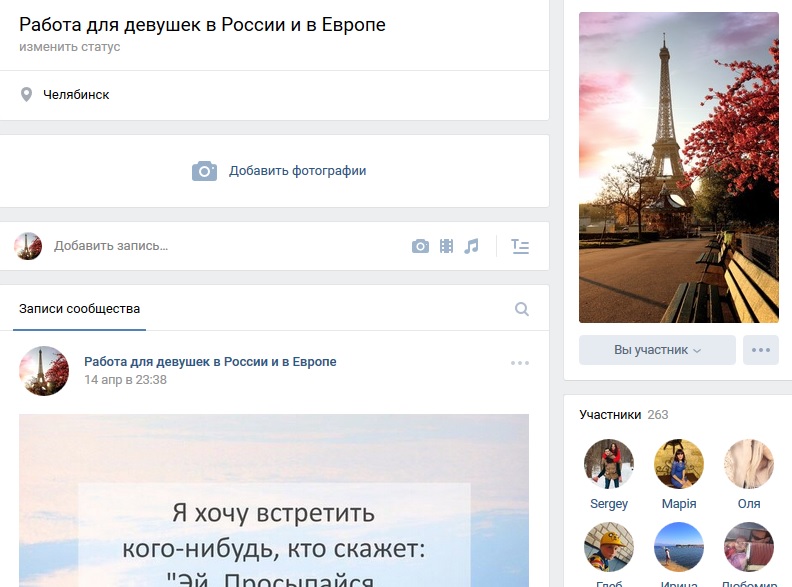Click the post author's Eiffel Tower avatar
792x587 pixels.
coord(44,371)
